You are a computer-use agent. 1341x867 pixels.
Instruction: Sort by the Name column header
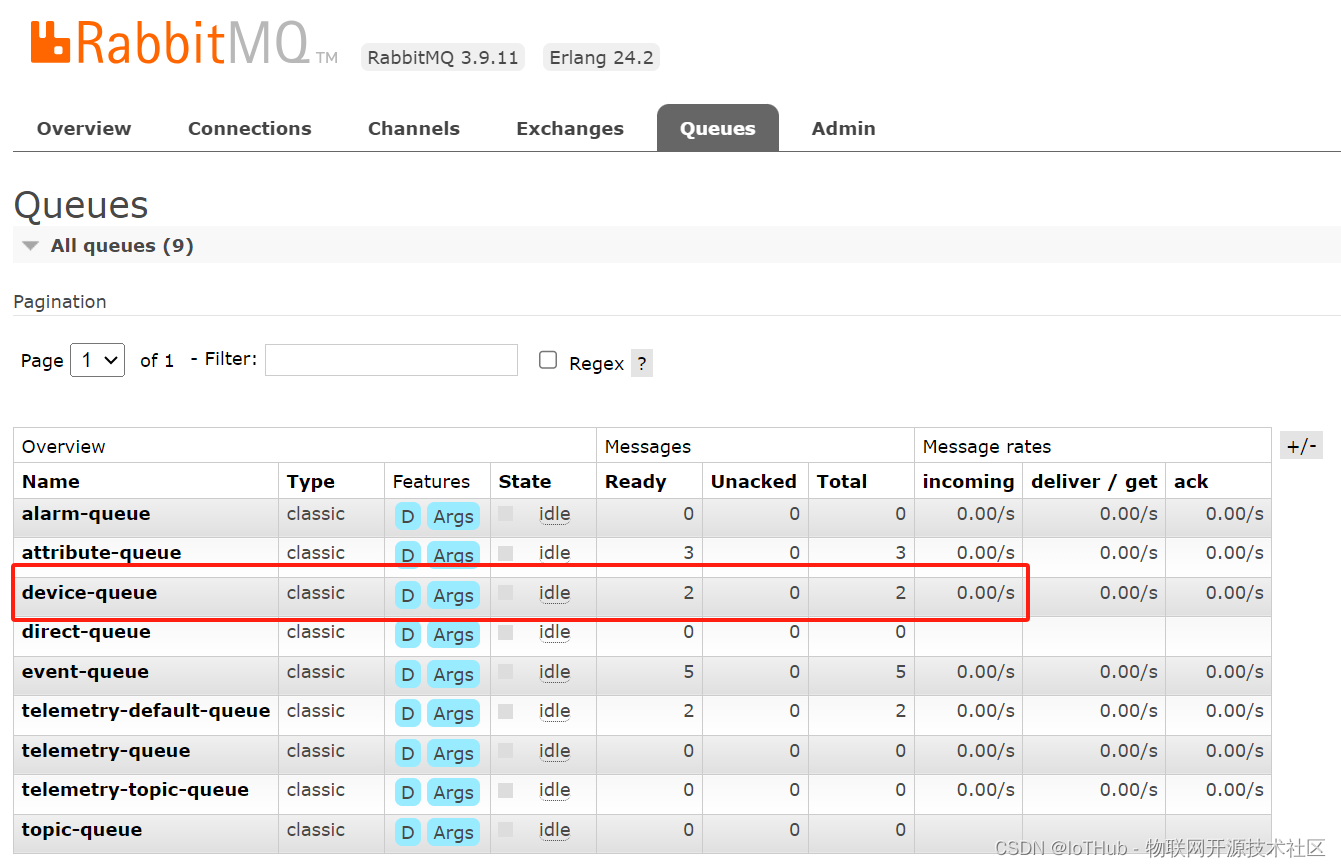[x=51, y=481]
